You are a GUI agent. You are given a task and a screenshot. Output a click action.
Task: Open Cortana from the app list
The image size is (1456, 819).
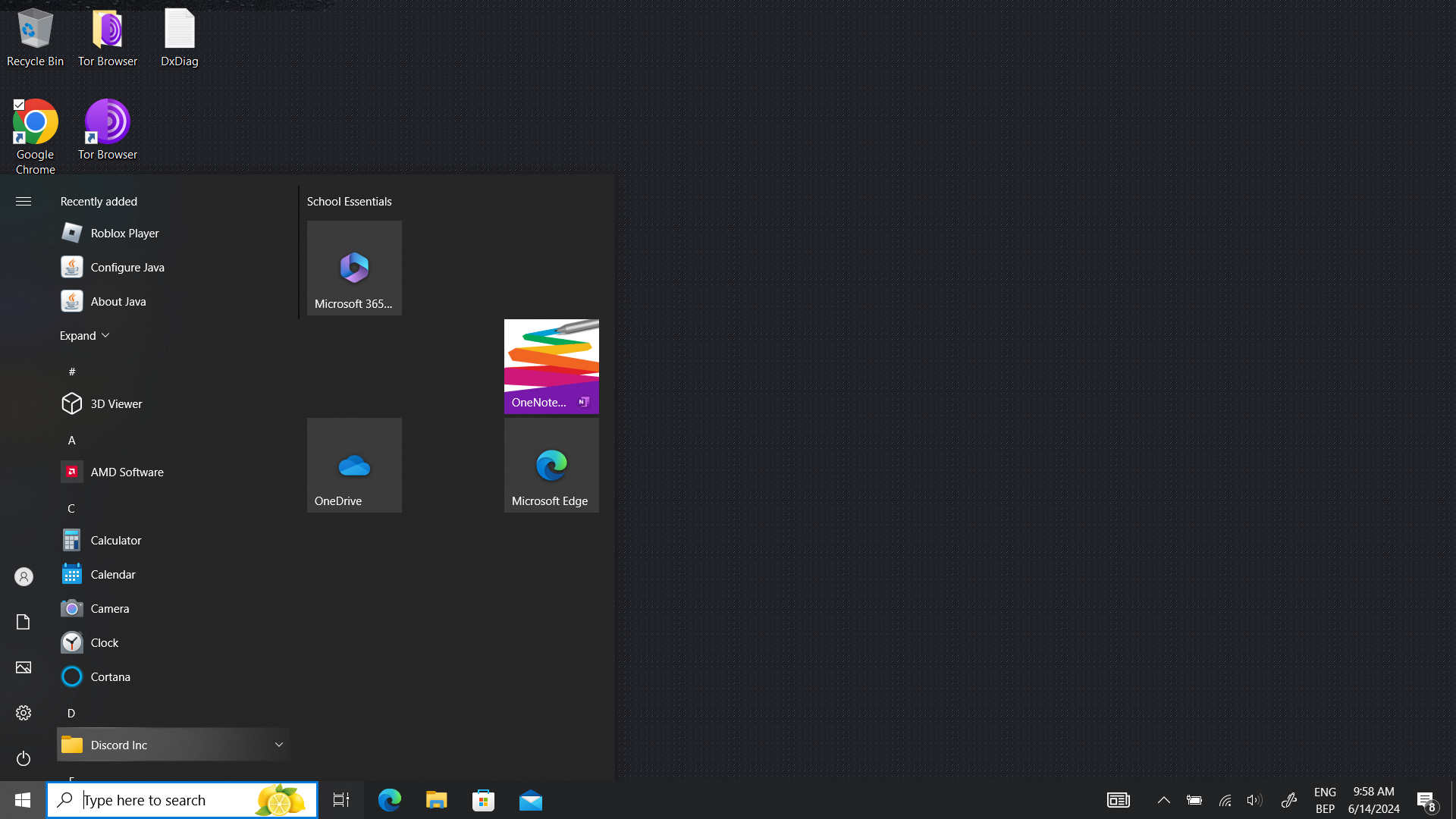(110, 677)
